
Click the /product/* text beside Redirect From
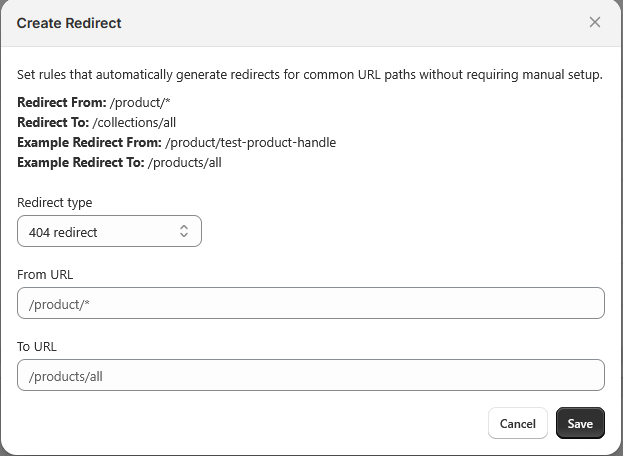[x=134, y=103]
